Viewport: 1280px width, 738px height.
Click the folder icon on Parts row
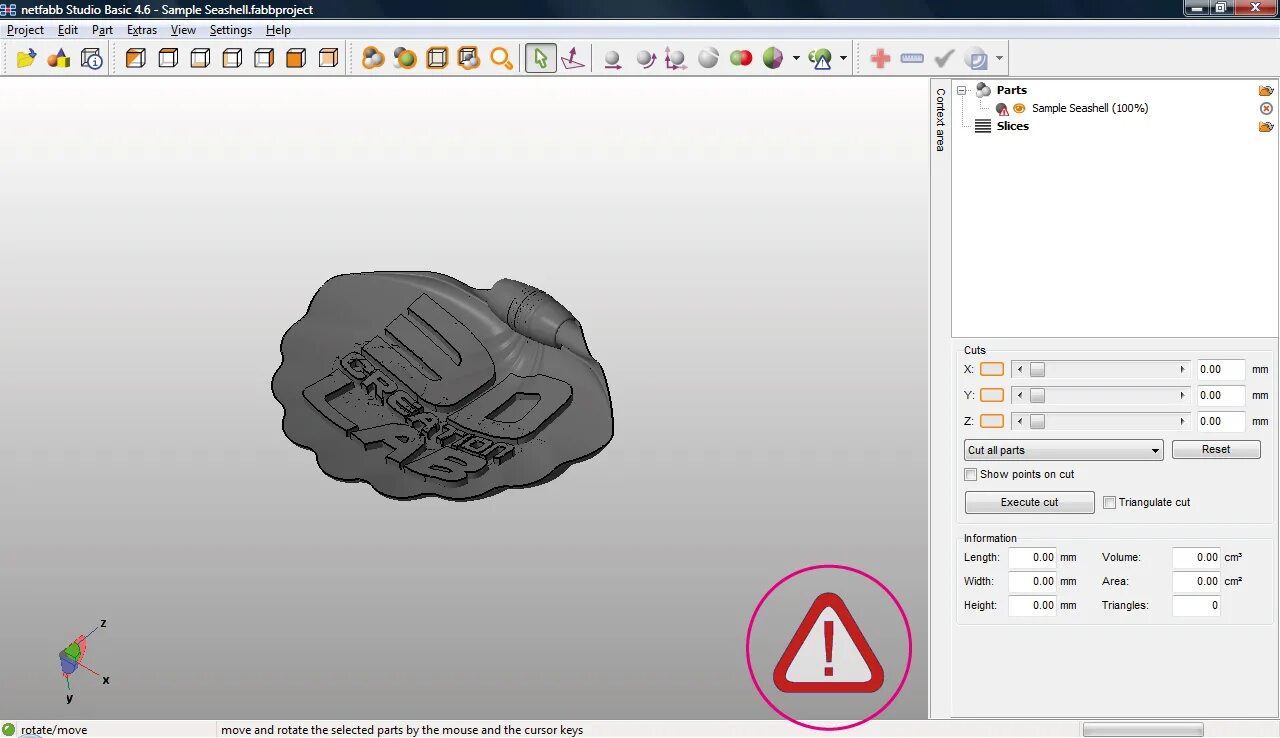pyautogui.click(x=1266, y=90)
